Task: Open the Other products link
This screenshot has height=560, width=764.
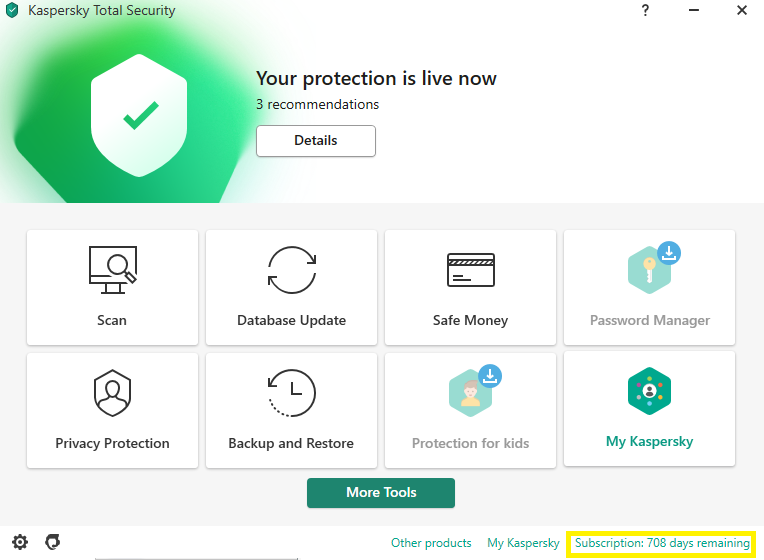Action: tap(431, 543)
